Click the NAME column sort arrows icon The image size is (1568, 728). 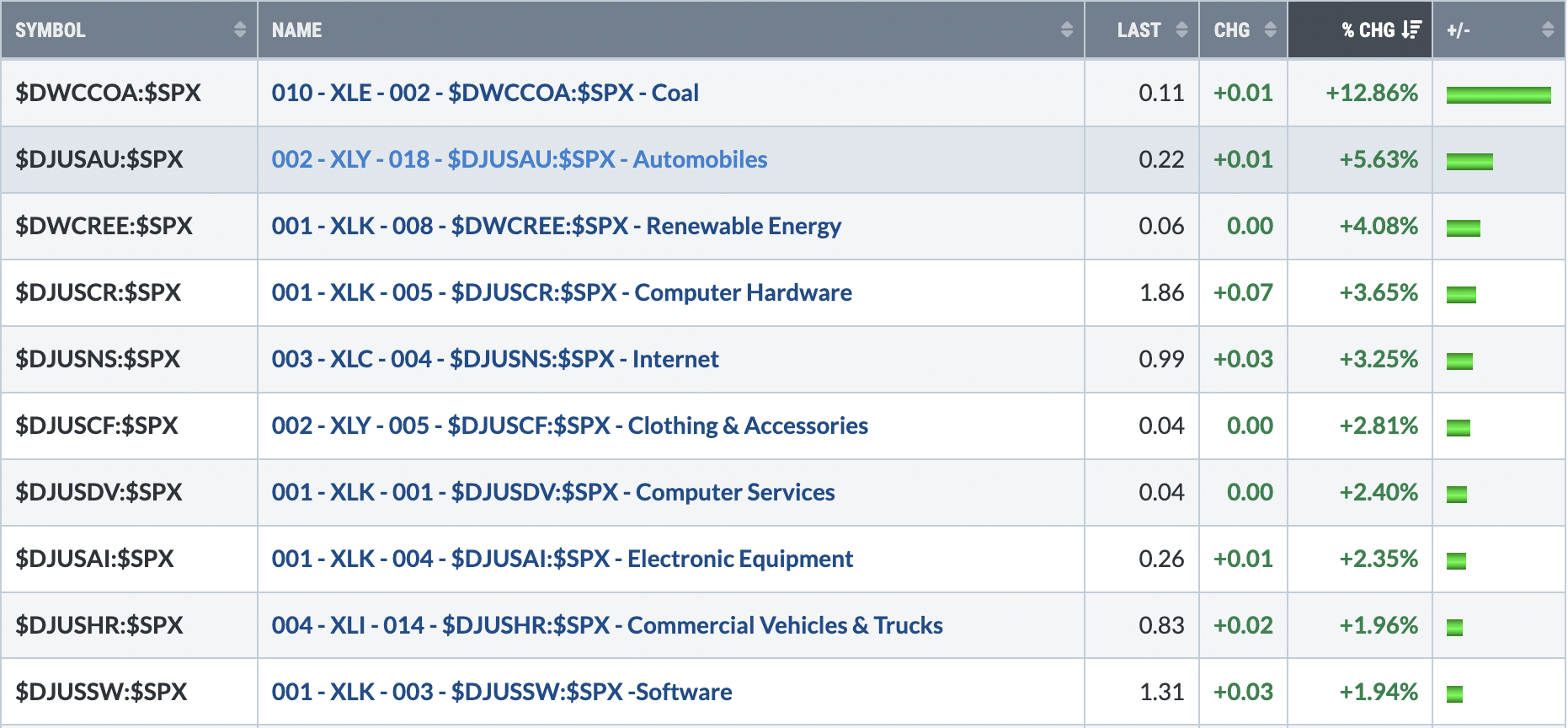click(x=1067, y=30)
